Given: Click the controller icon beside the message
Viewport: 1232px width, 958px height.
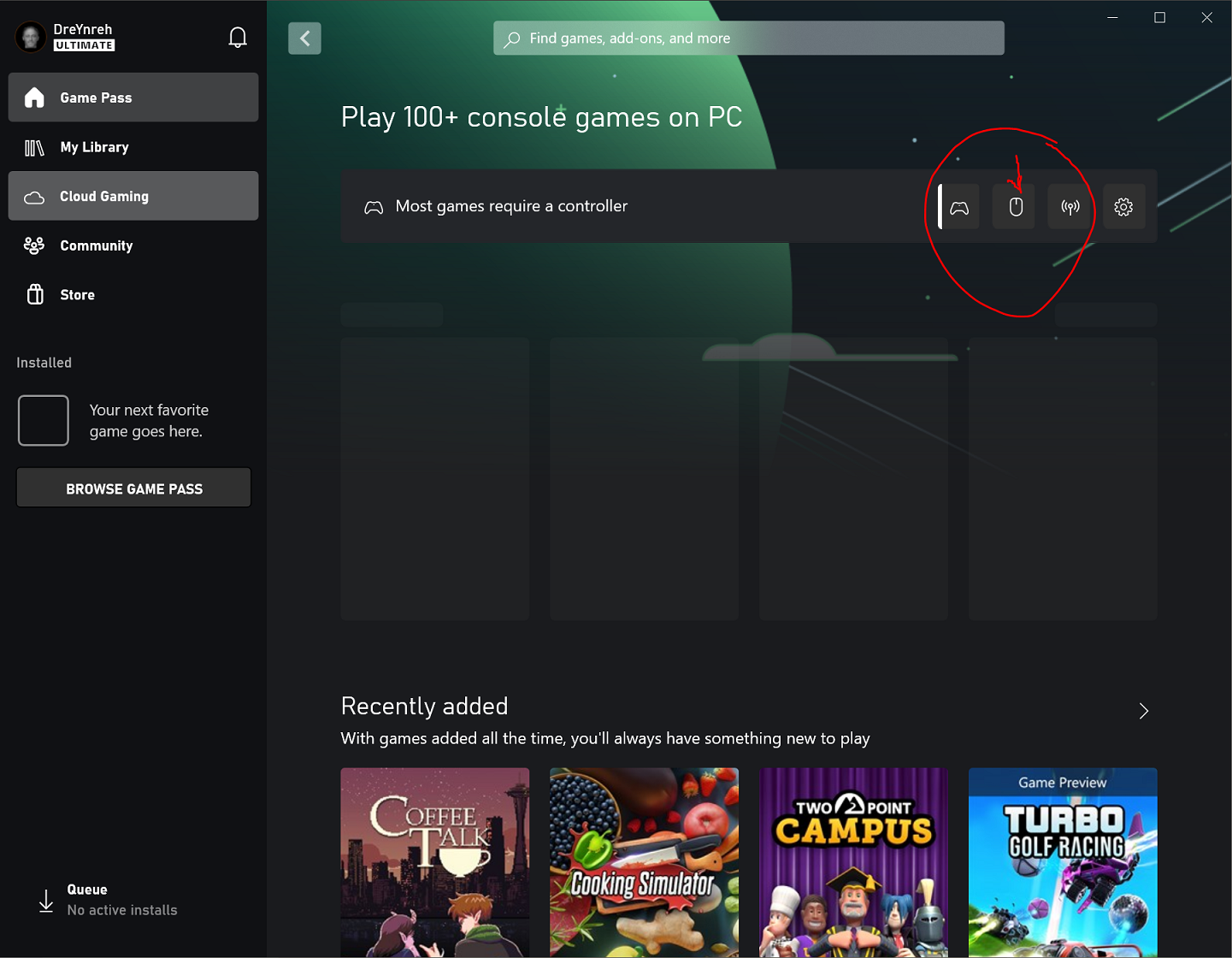Looking at the screenshot, I should point(374,207).
